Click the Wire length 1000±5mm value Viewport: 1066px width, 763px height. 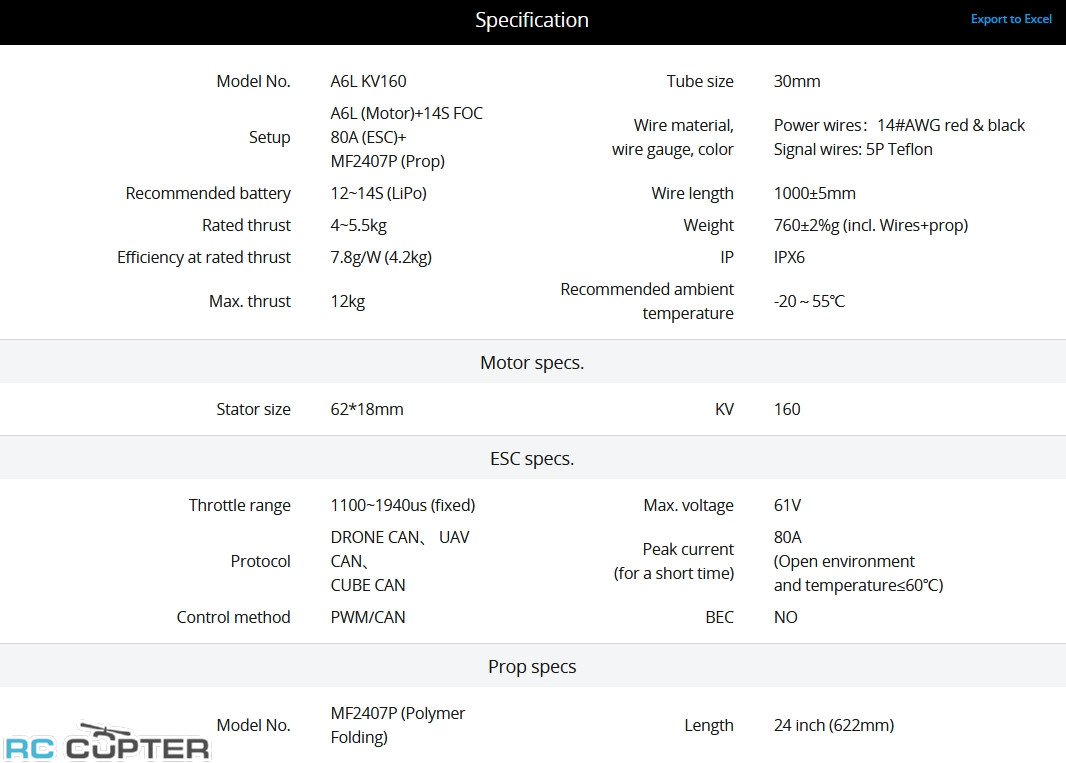(x=814, y=193)
